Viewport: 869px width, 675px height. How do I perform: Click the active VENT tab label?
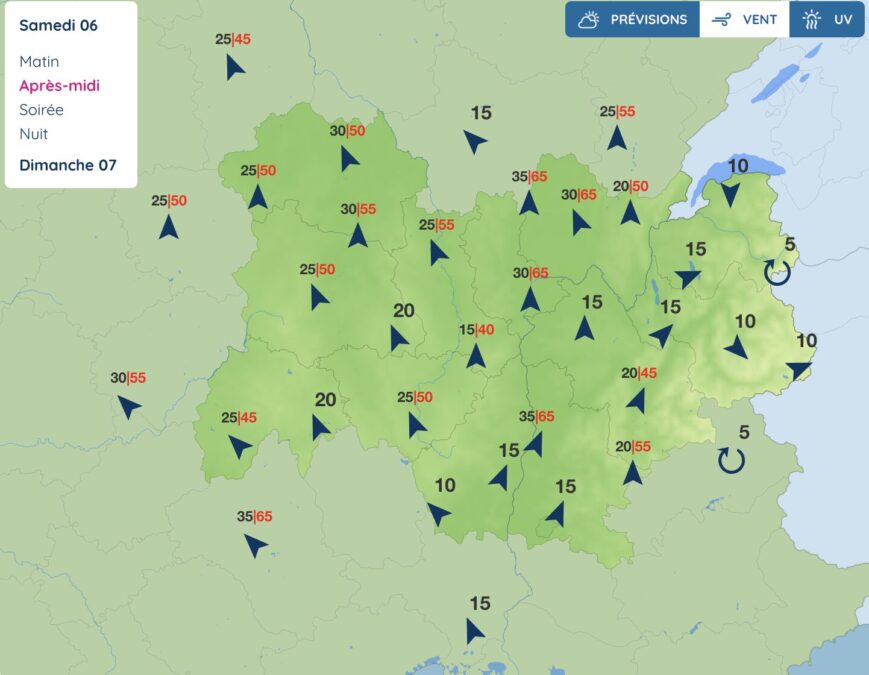pos(759,19)
